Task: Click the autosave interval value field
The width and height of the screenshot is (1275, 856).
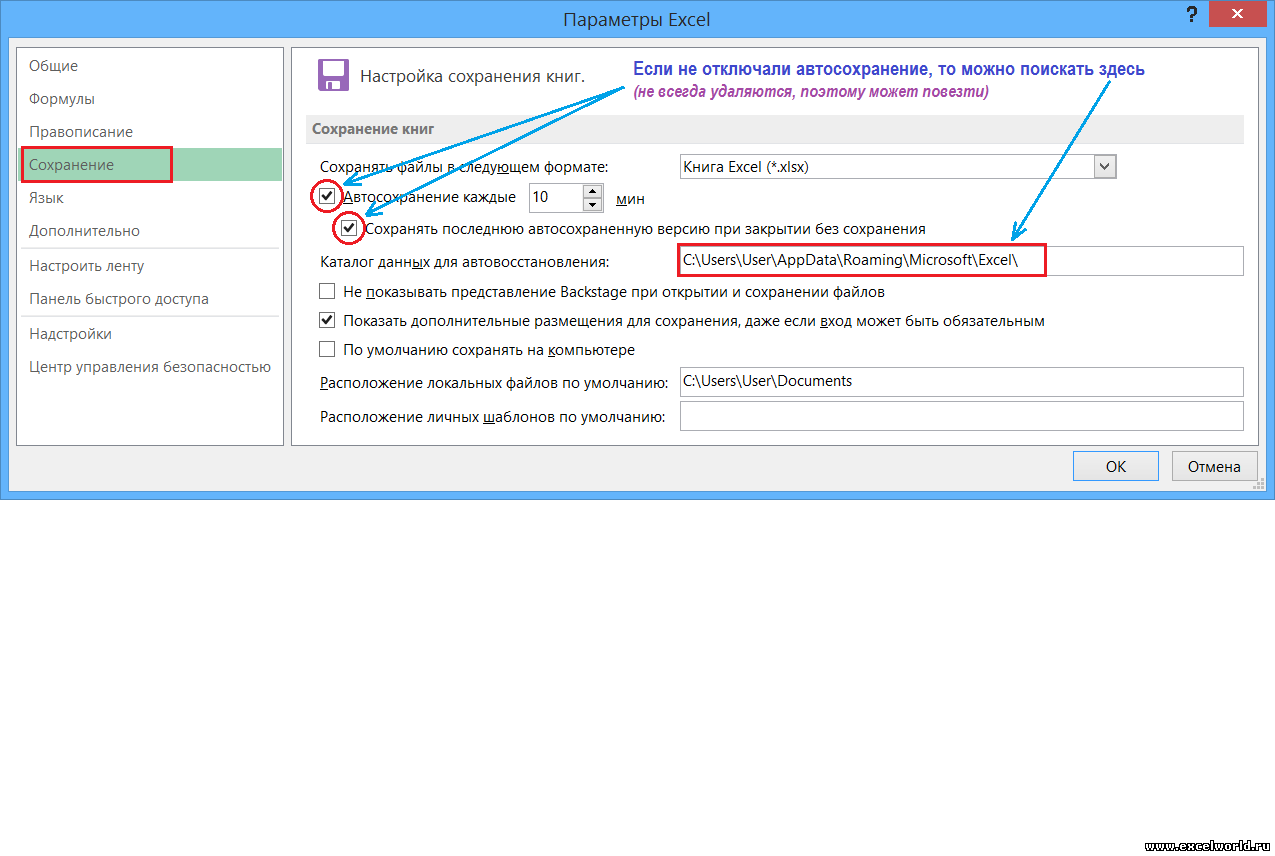Action: (x=556, y=198)
